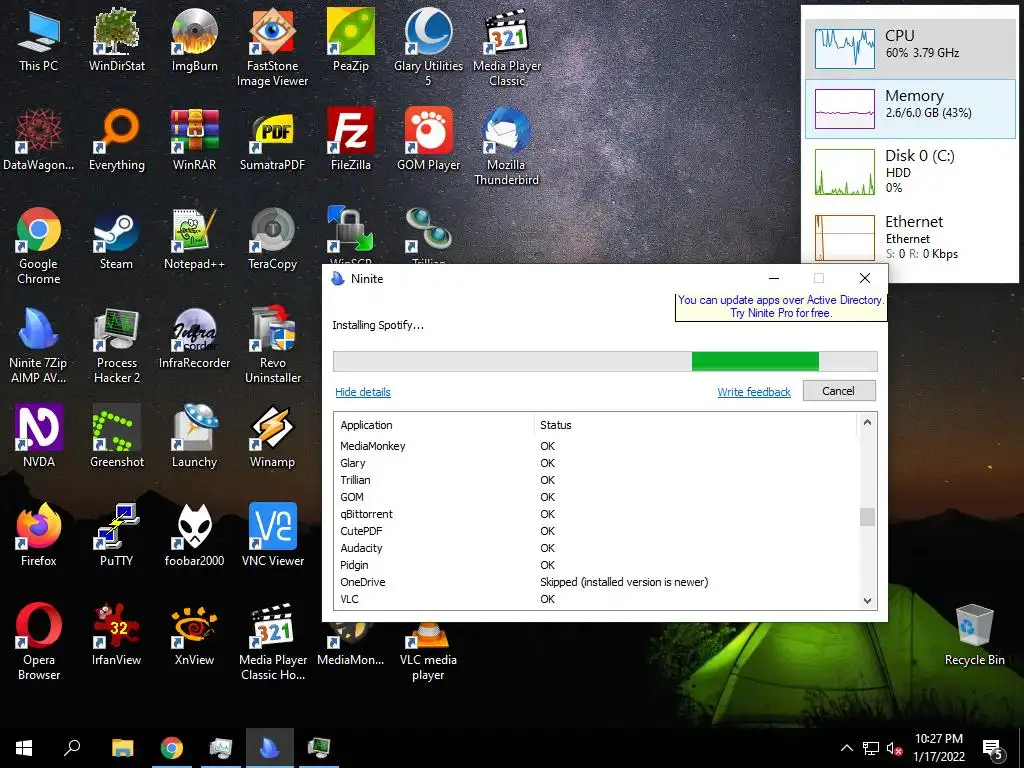Open the PuTTY desktop shortcut
This screenshot has height=768, width=1024.
click(116, 534)
